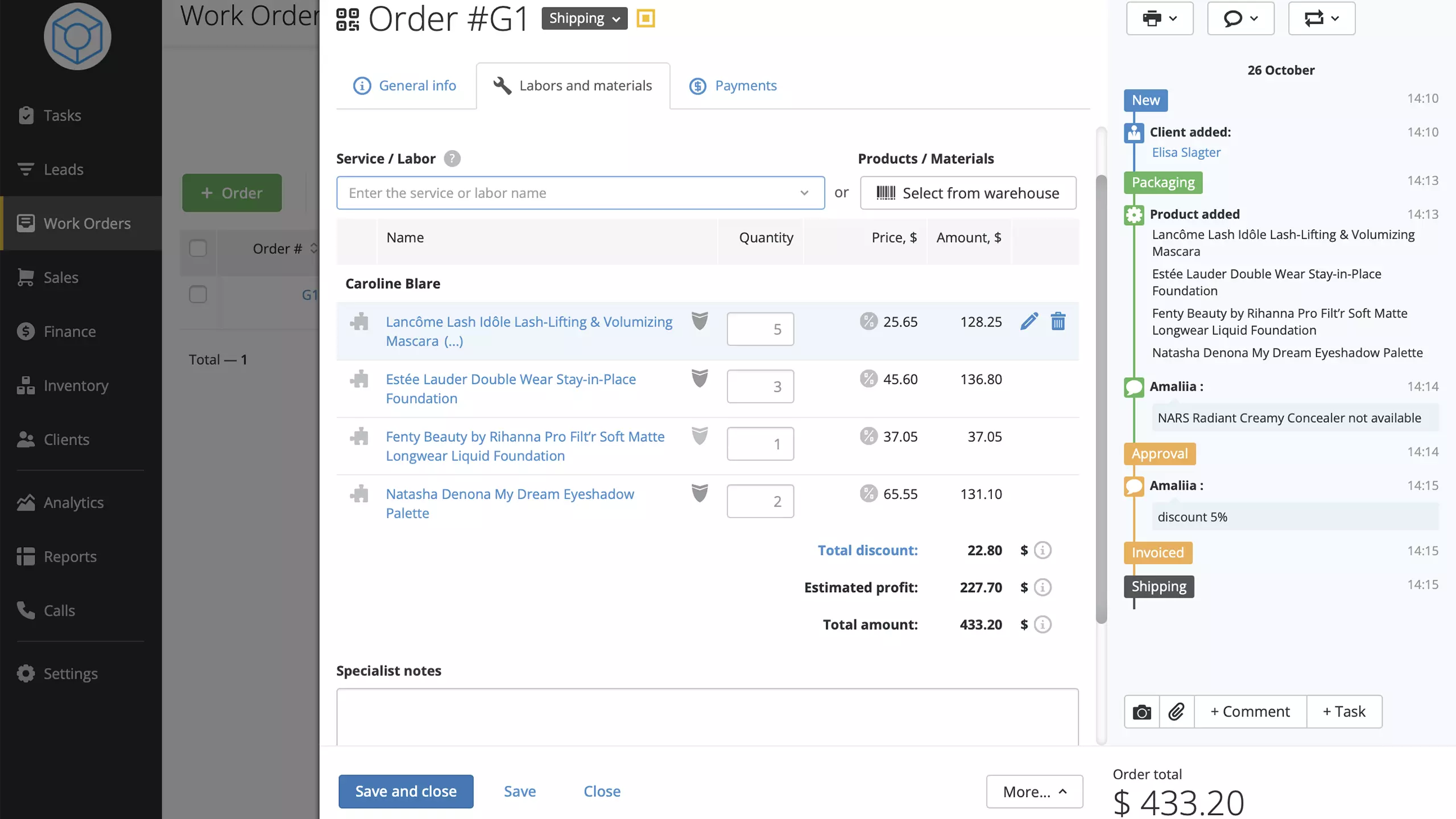Viewport: 1456px width, 819px height.
Task: Click the discount percent icon beside price 45.60
Action: 868,379
